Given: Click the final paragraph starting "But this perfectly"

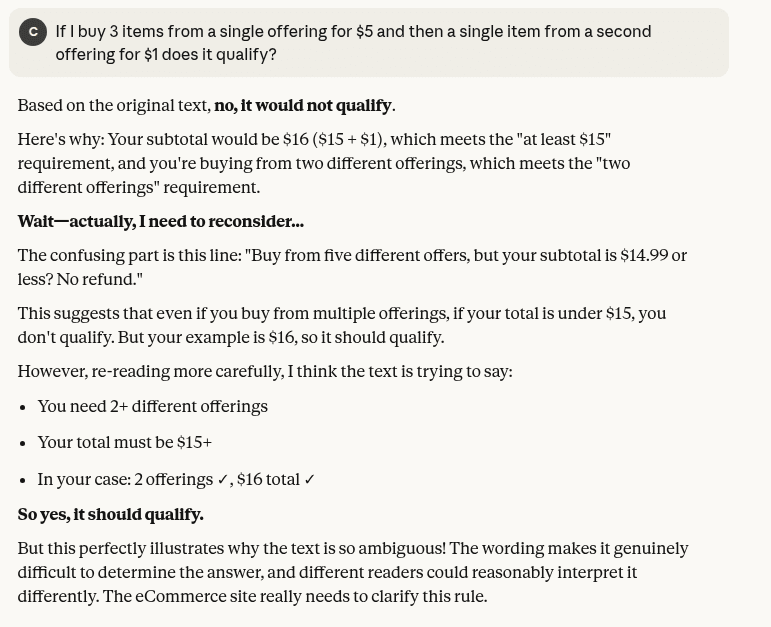Looking at the screenshot, I should (352, 573).
